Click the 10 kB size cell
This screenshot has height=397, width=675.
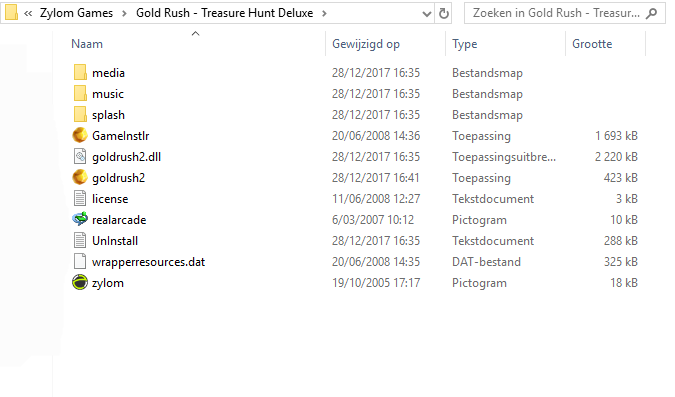(624, 220)
